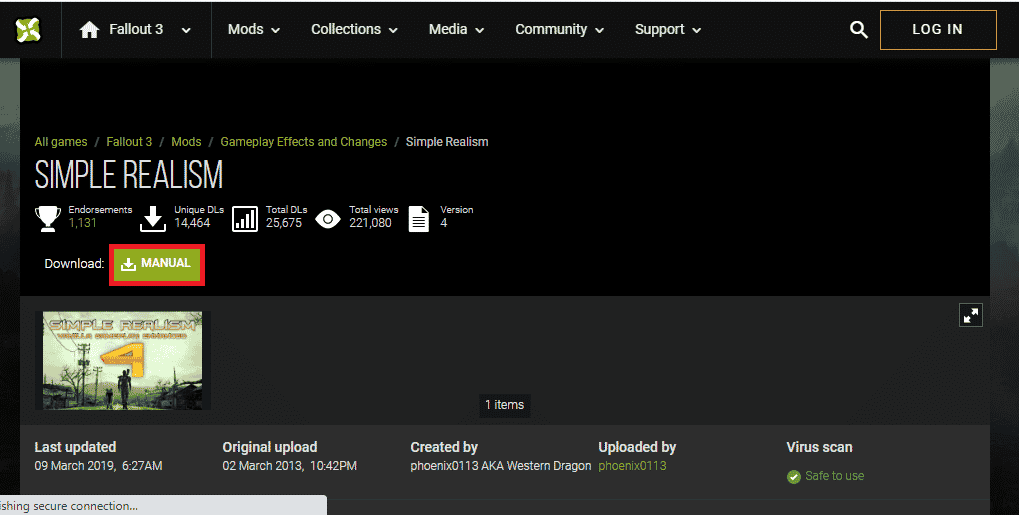Open the All games breadcrumb link
The image size is (1019, 515).
(x=61, y=142)
